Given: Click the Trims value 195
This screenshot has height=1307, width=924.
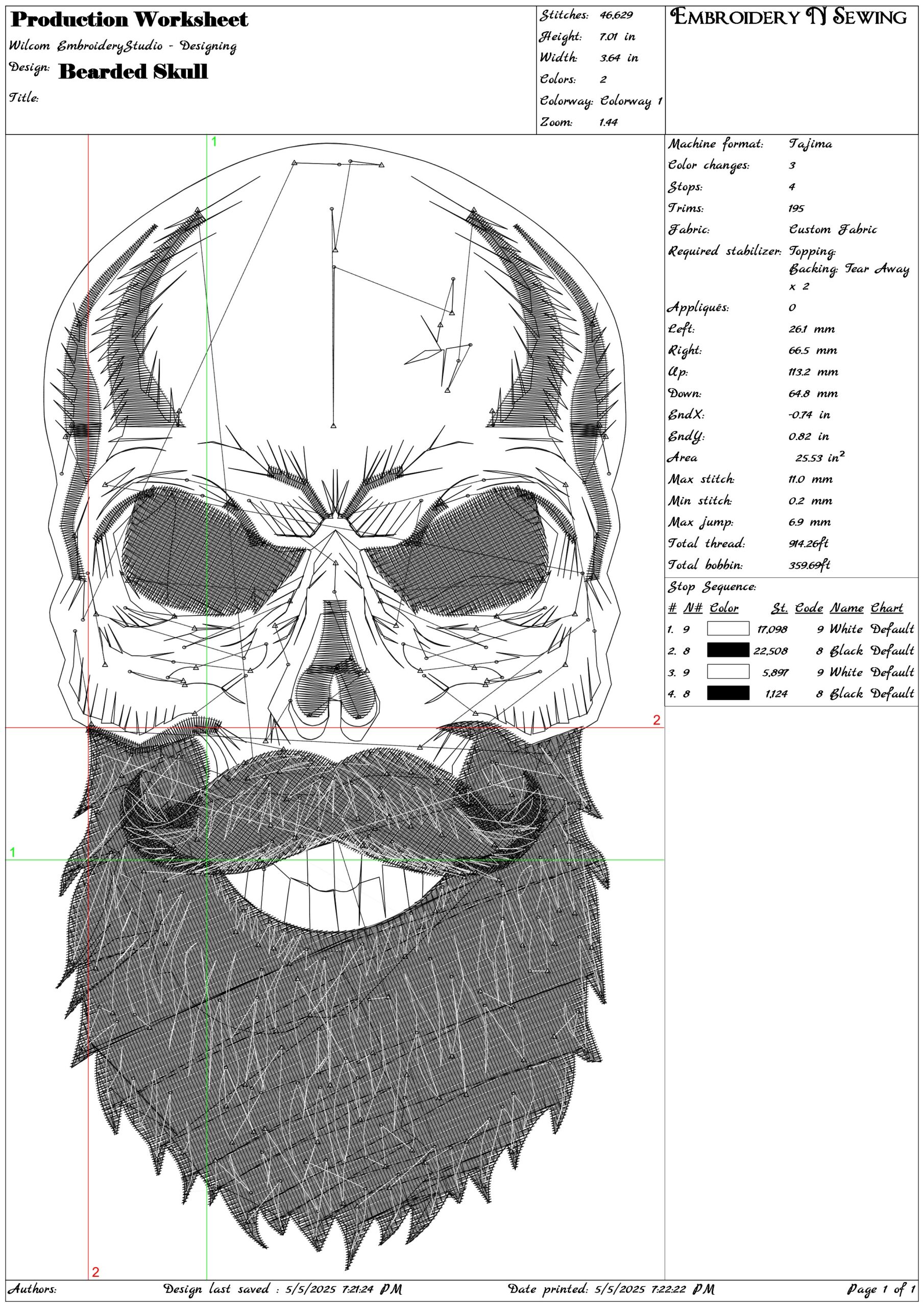Looking at the screenshot, I should 796,208.
